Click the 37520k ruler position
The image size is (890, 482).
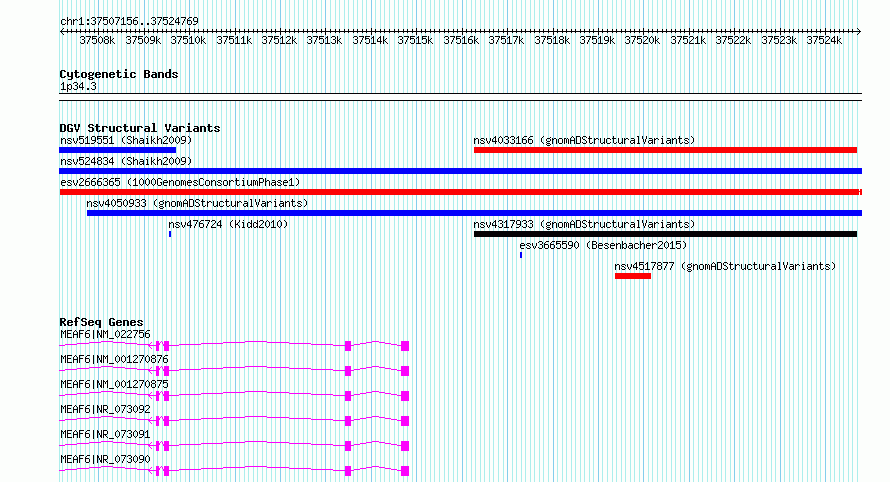642,40
